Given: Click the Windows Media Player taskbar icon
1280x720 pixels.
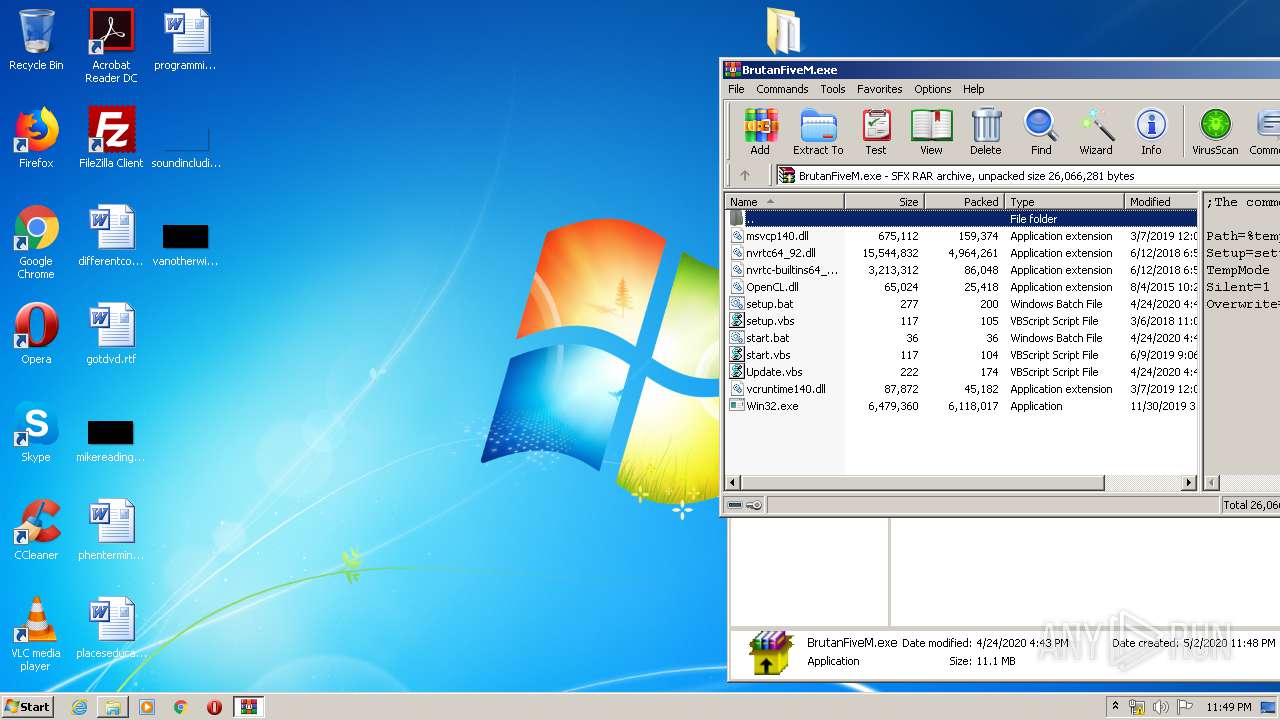Looking at the screenshot, I should coord(147,707).
